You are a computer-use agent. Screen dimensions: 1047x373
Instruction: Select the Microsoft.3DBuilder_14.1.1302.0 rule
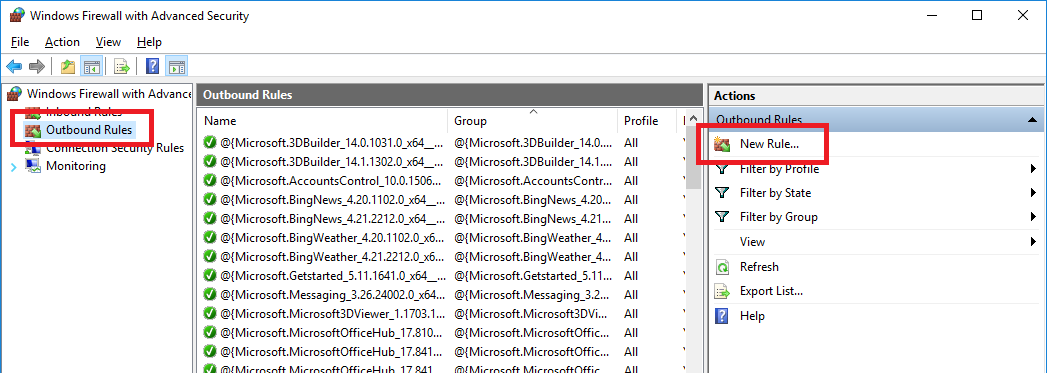pyautogui.click(x=331, y=161)
